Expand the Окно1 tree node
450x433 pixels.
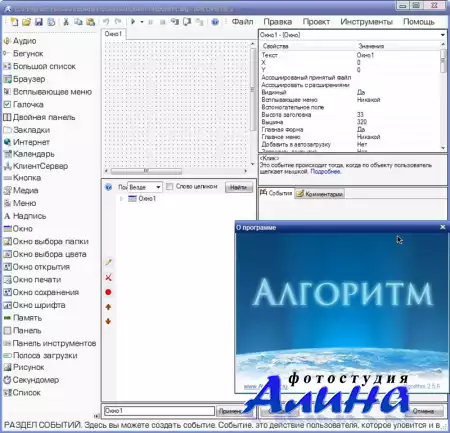121,199
